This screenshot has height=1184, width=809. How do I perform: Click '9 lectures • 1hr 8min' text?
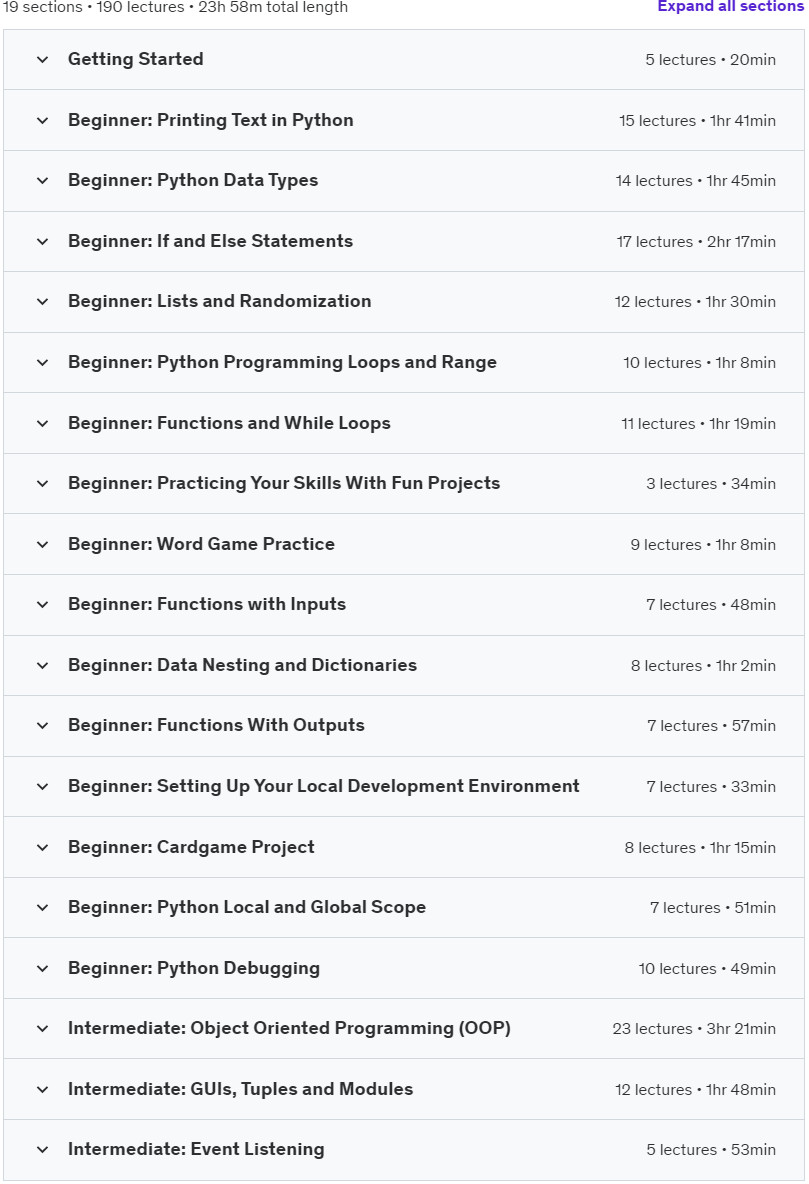tap(703, 544)
